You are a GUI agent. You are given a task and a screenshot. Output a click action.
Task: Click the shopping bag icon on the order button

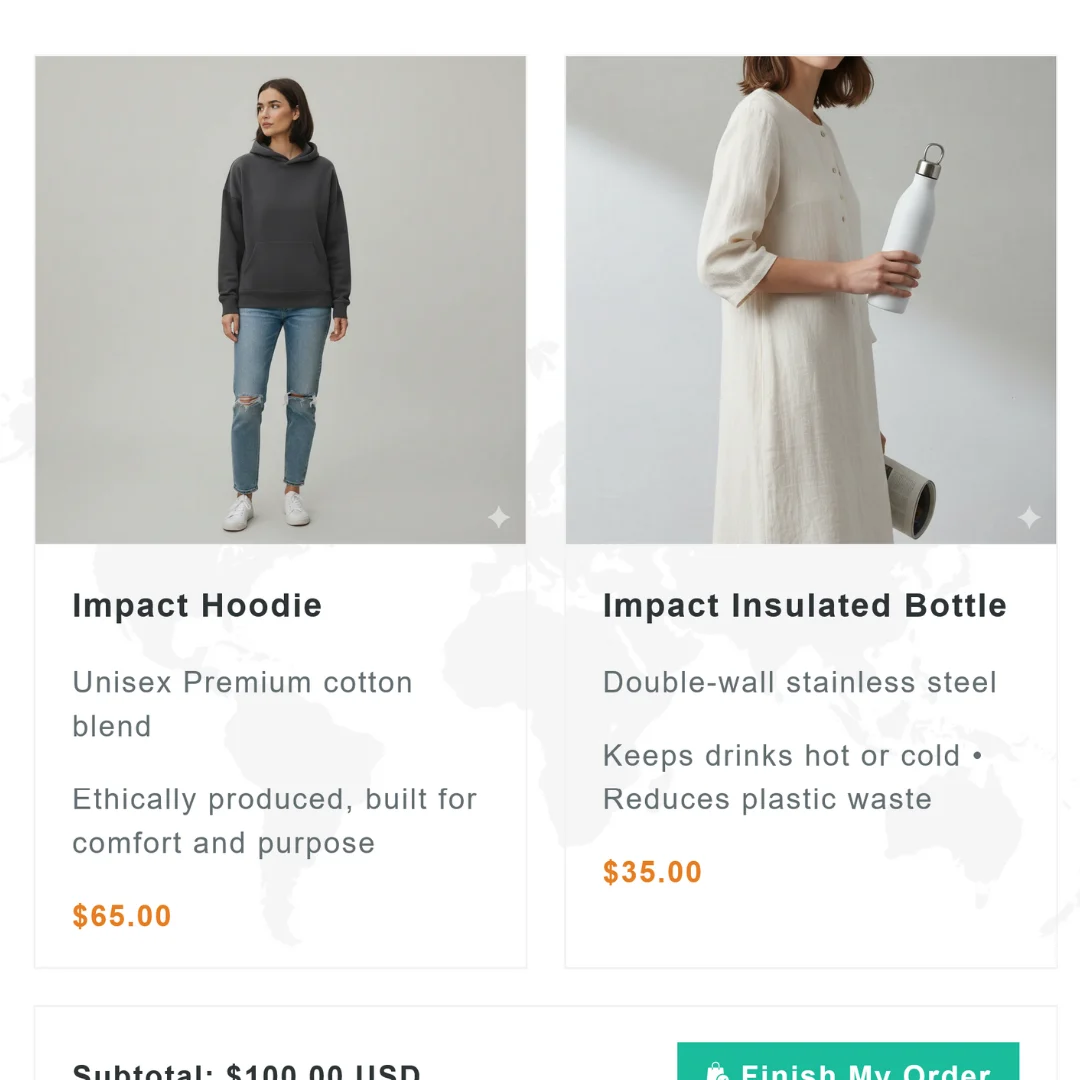coord(716,1072)
